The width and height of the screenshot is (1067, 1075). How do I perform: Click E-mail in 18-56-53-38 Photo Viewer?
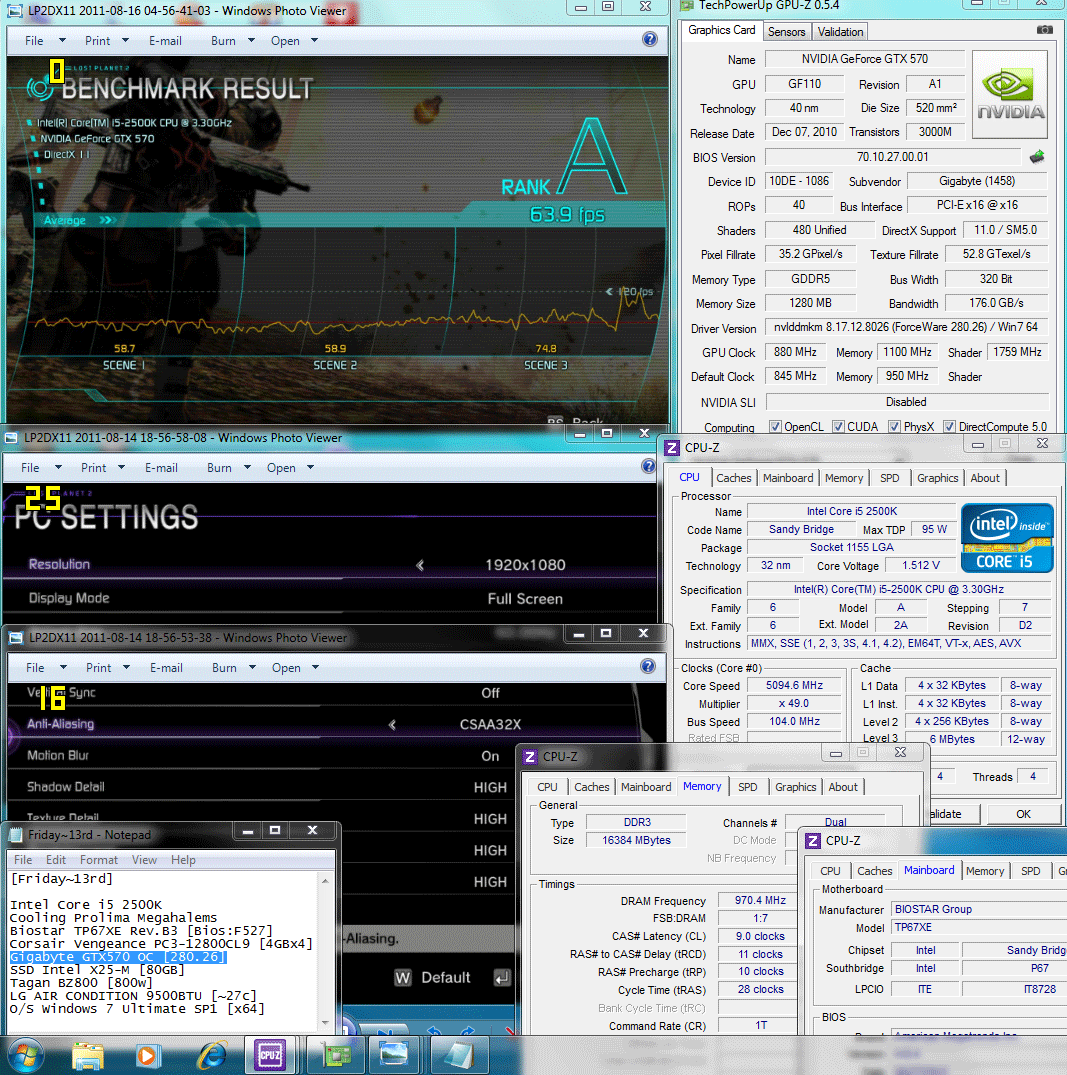coord(166,668)
